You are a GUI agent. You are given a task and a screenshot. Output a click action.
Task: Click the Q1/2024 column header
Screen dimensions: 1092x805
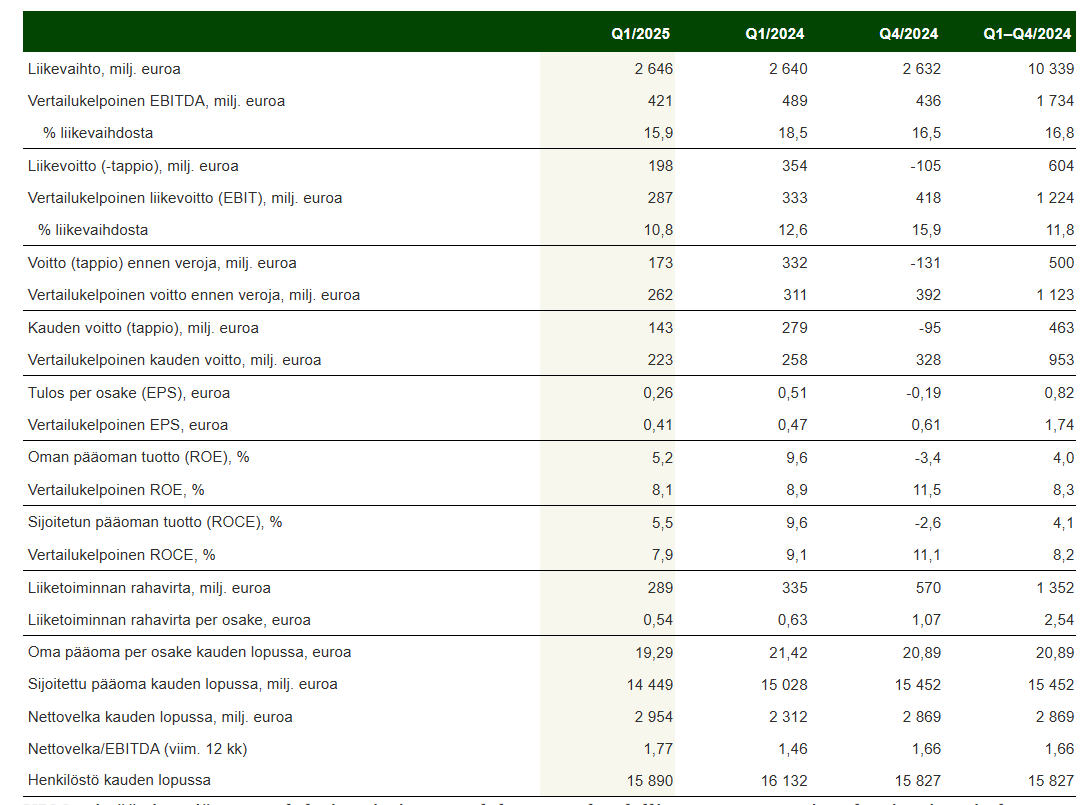tap(774, 33)
